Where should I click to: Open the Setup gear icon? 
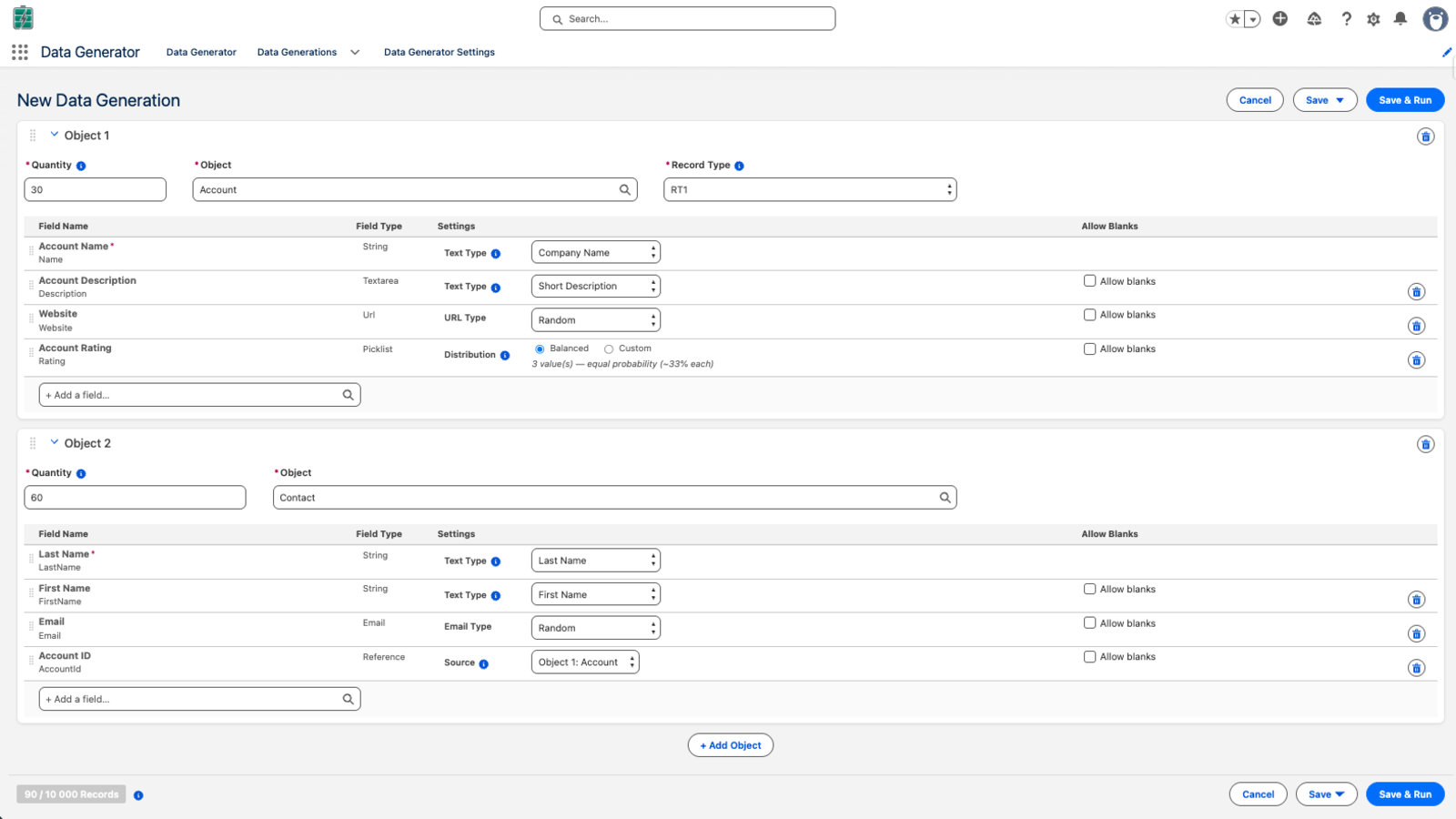point(1373,18)
